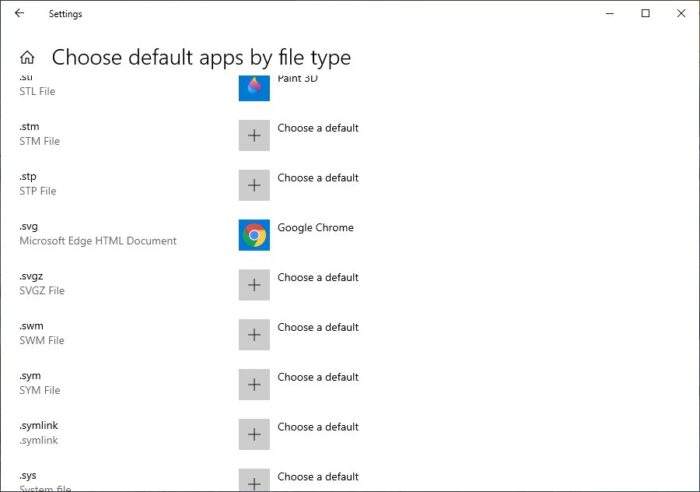Click the .swm extension text

tap(31, 326)
